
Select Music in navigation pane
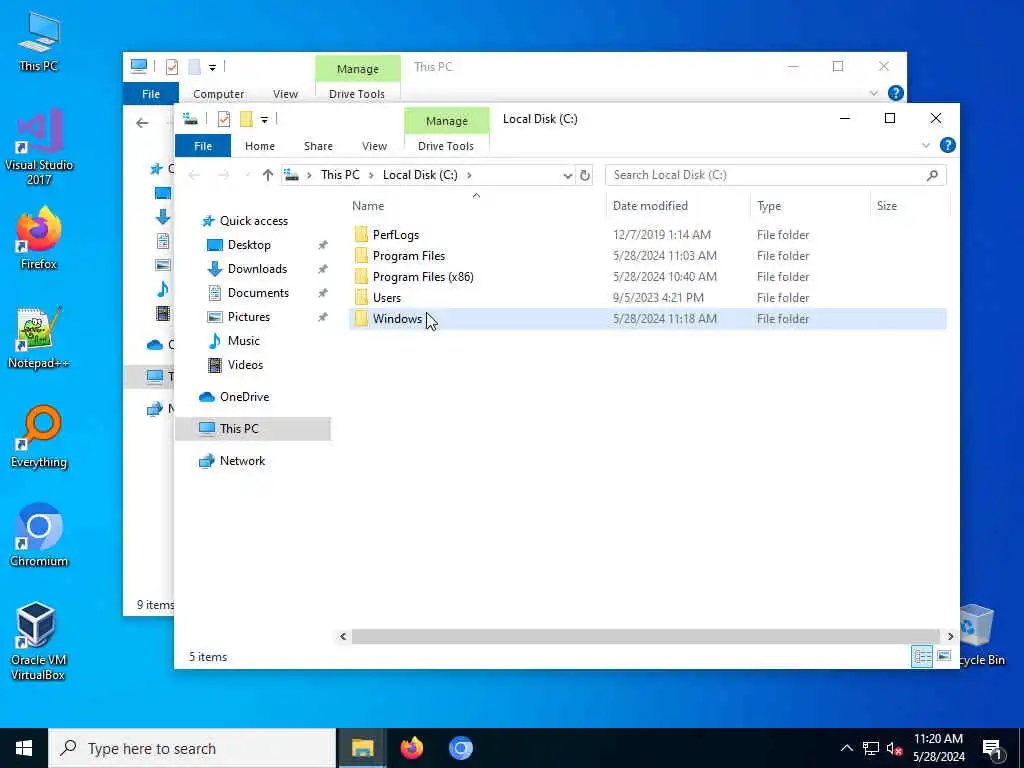pos(244,341)
